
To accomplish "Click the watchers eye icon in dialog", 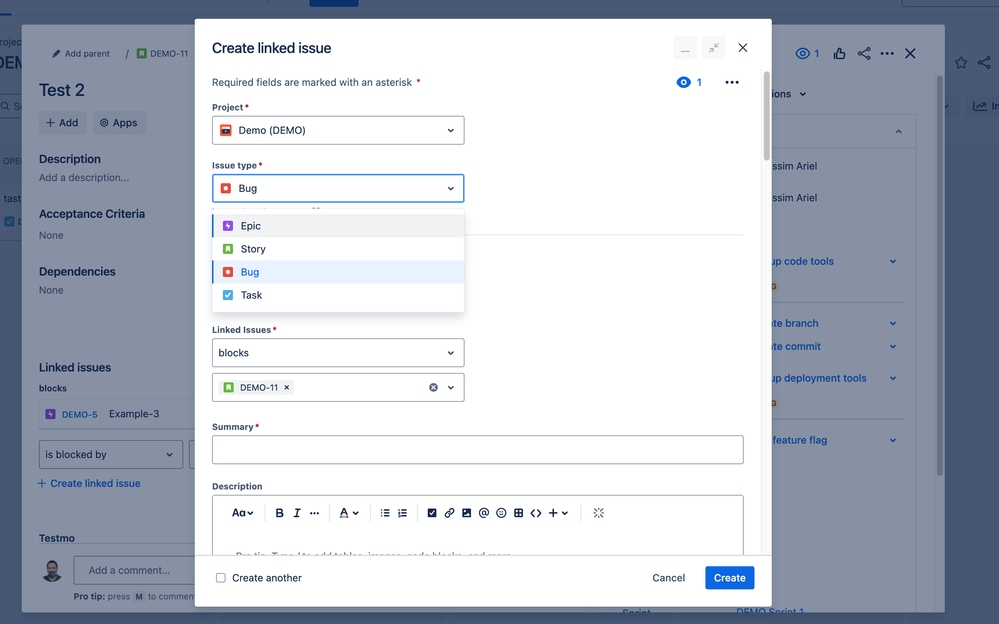I will coord(683,82).
